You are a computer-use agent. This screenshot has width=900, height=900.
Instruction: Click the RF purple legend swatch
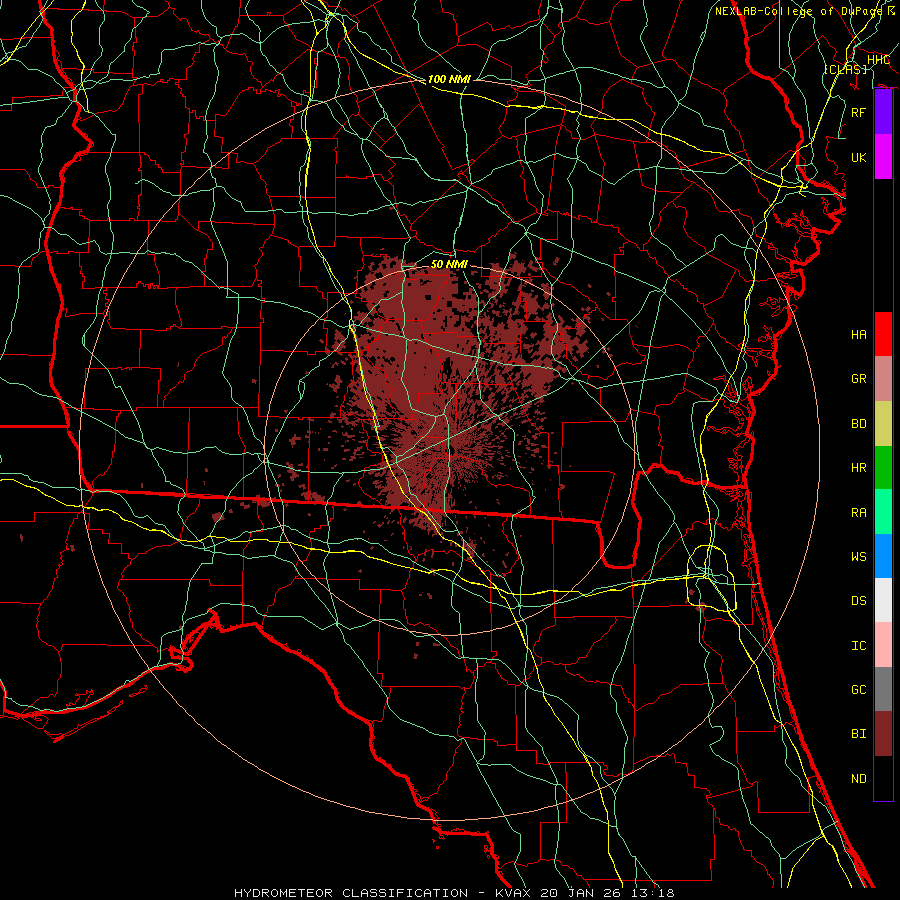883,112
